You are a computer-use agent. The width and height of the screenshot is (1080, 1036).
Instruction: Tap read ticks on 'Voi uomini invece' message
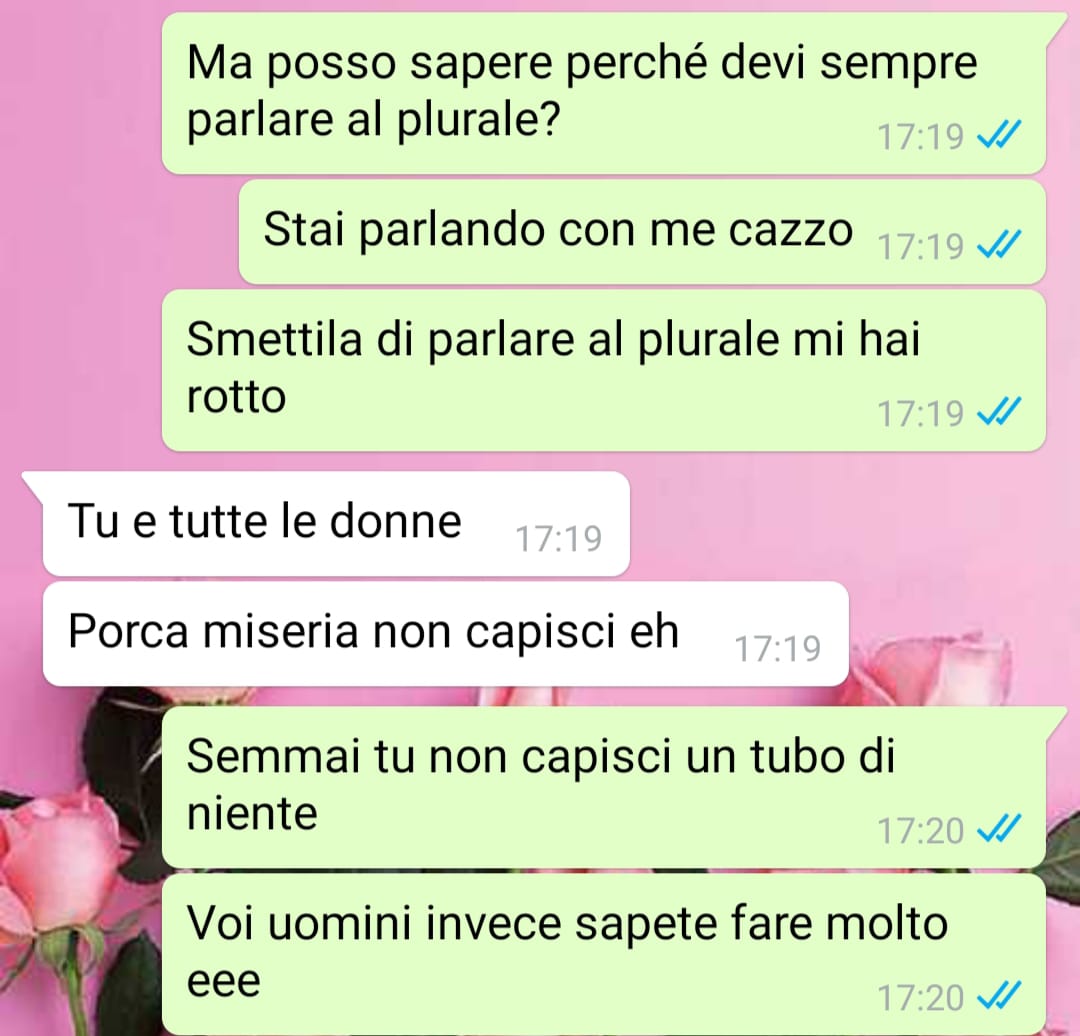tap(999, 996)
